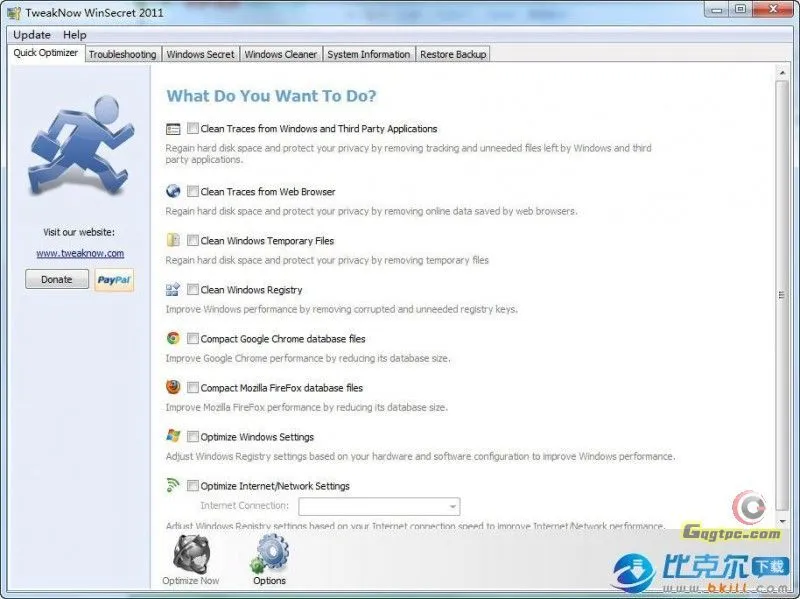This screenshot has height=599, width=800.
Task: Open the Help menu
Action: click(75, 35)
